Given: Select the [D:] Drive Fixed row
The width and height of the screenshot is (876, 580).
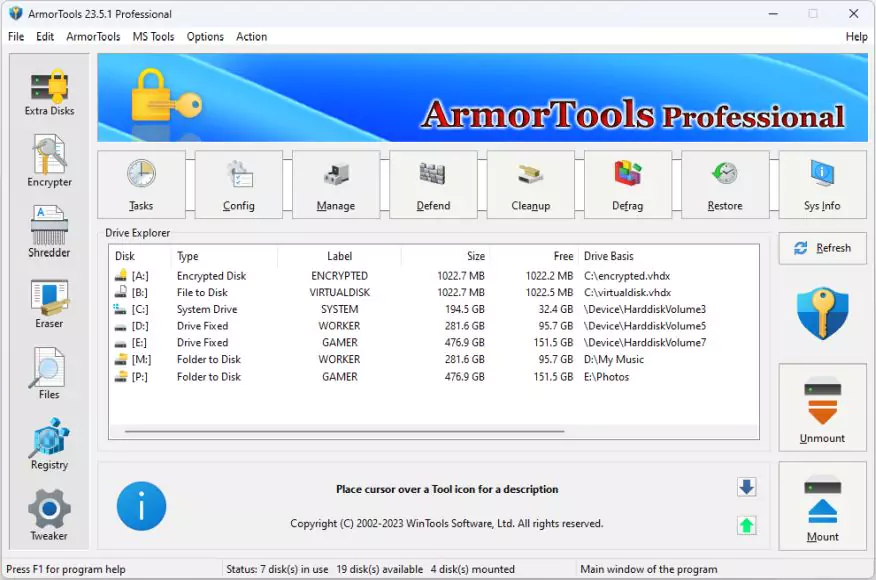Looking at the screenshot, I should [434, 326].
